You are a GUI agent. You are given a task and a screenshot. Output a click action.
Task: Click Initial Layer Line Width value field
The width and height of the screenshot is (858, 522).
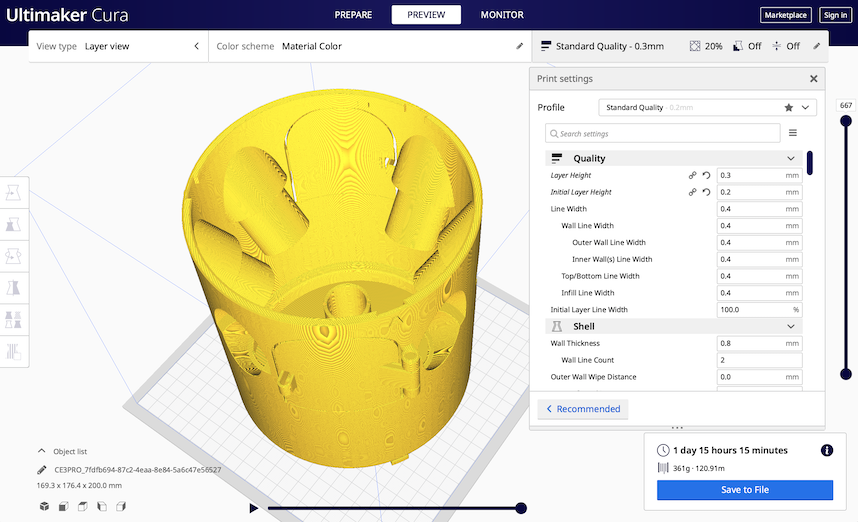coord(760,309)
